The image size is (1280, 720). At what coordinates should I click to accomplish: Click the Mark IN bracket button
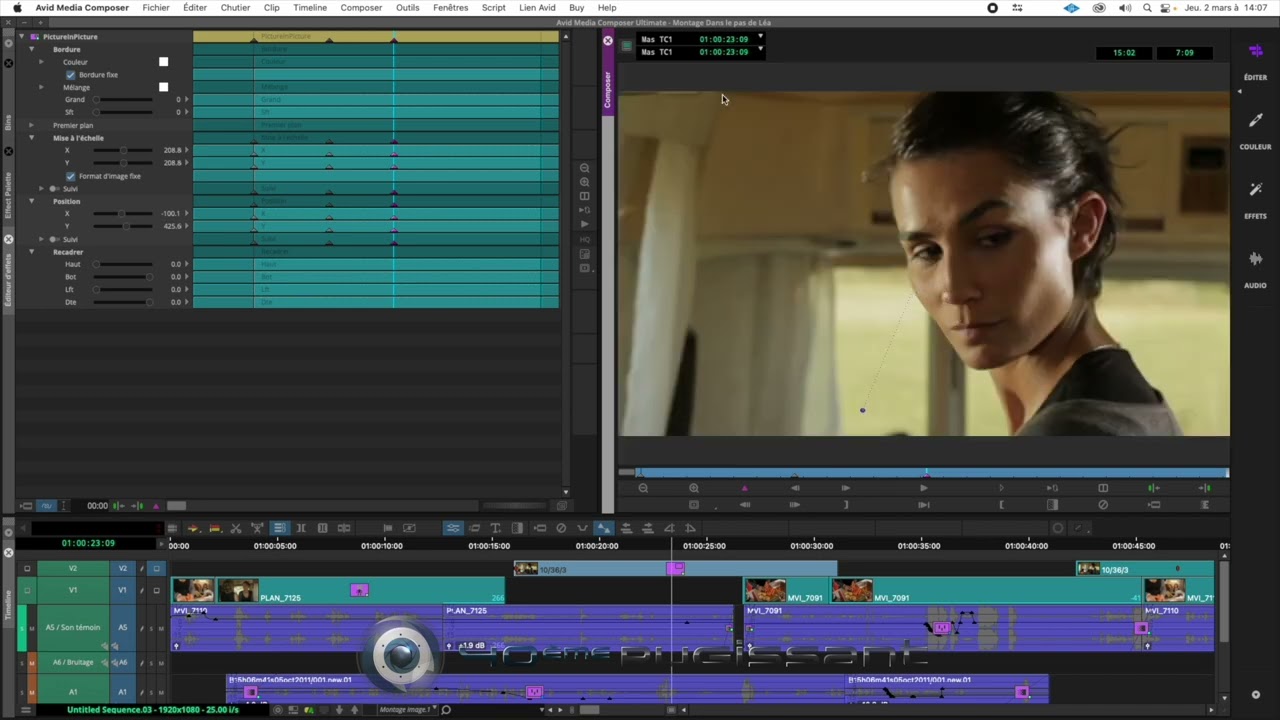click(x=1001, y=505)
